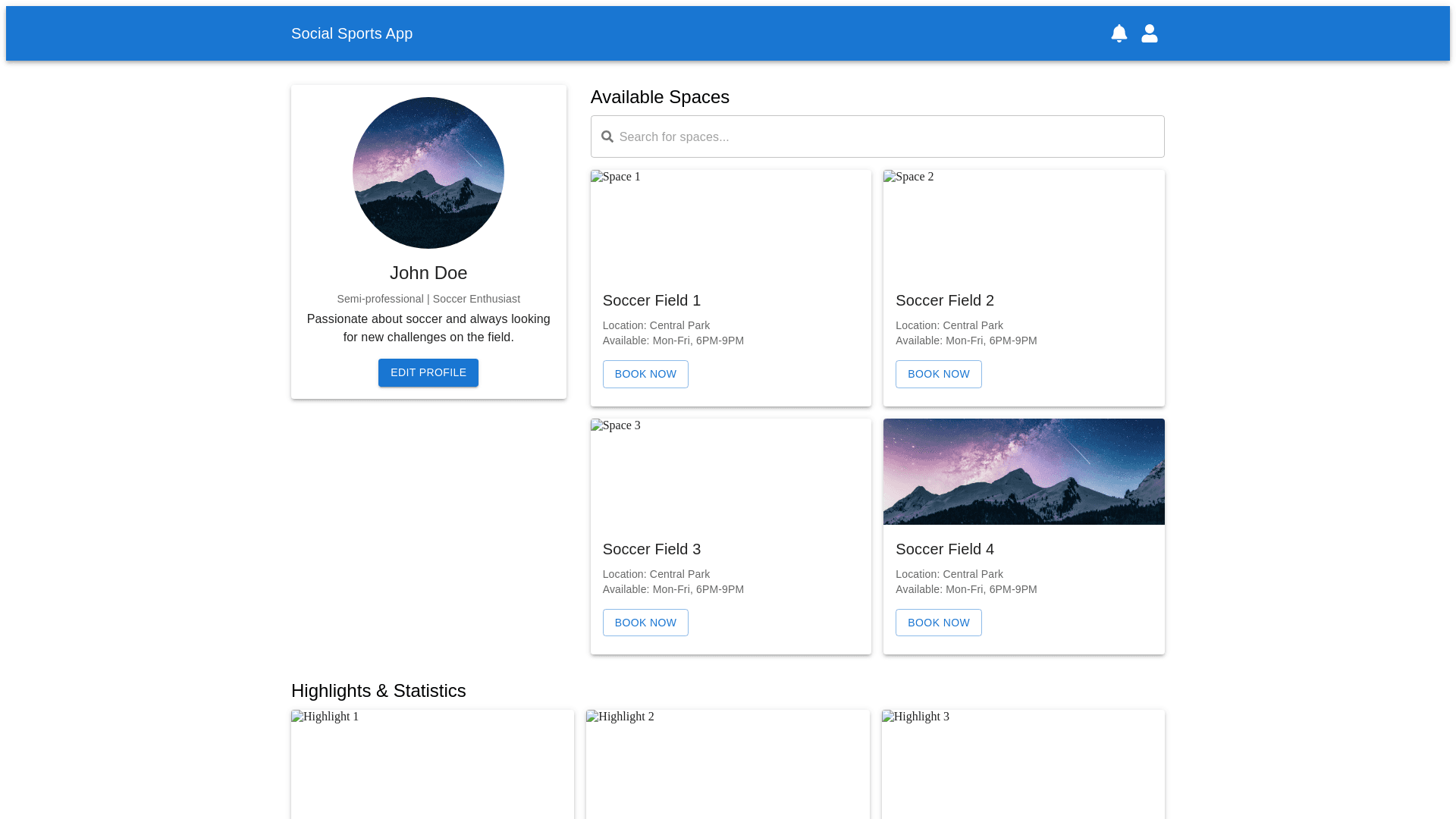Click the user account icon
The height and width of the screenshot is (819, 1456).
coord(1149,33)
